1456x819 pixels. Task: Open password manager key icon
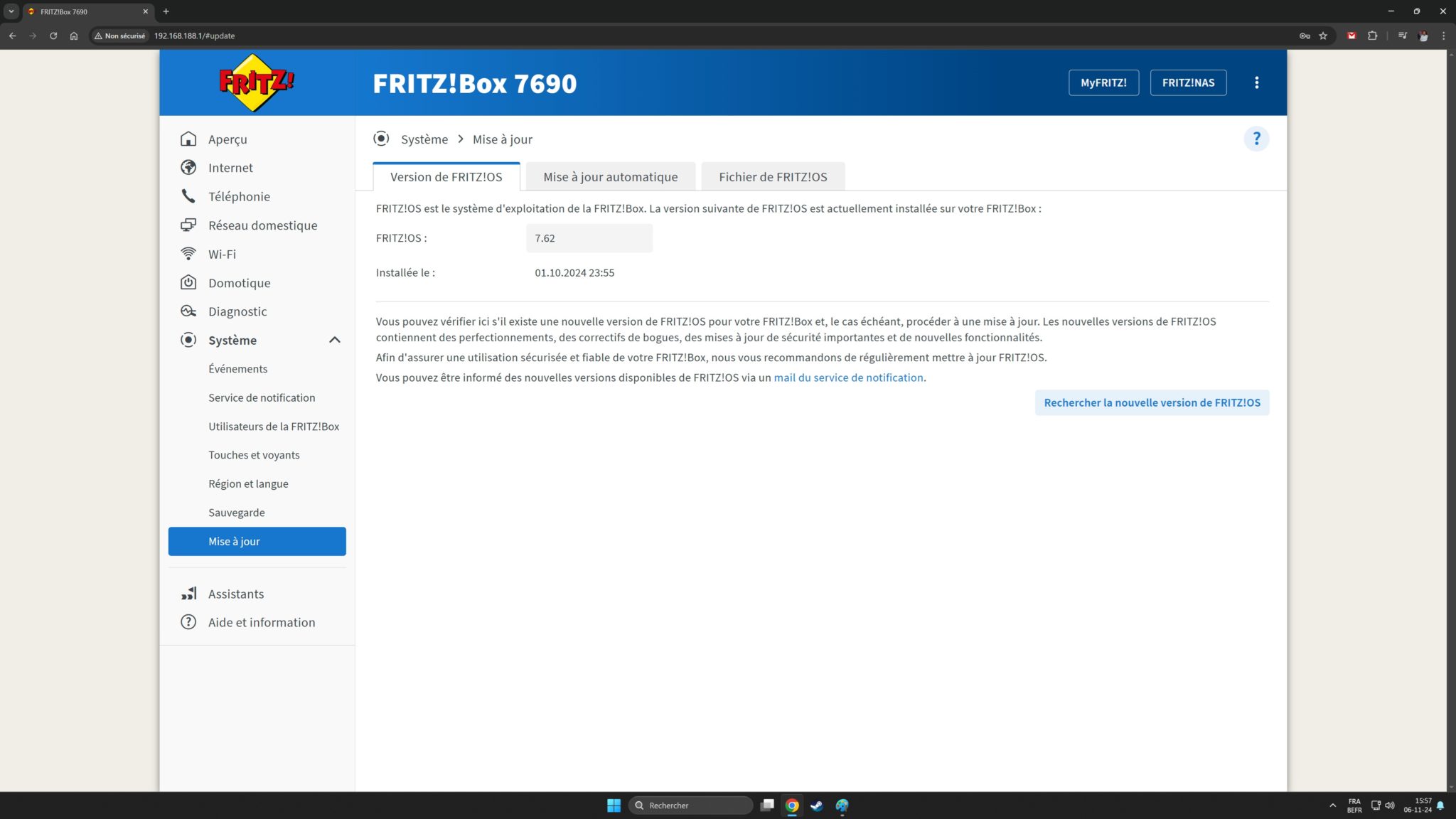[1305, 36]
